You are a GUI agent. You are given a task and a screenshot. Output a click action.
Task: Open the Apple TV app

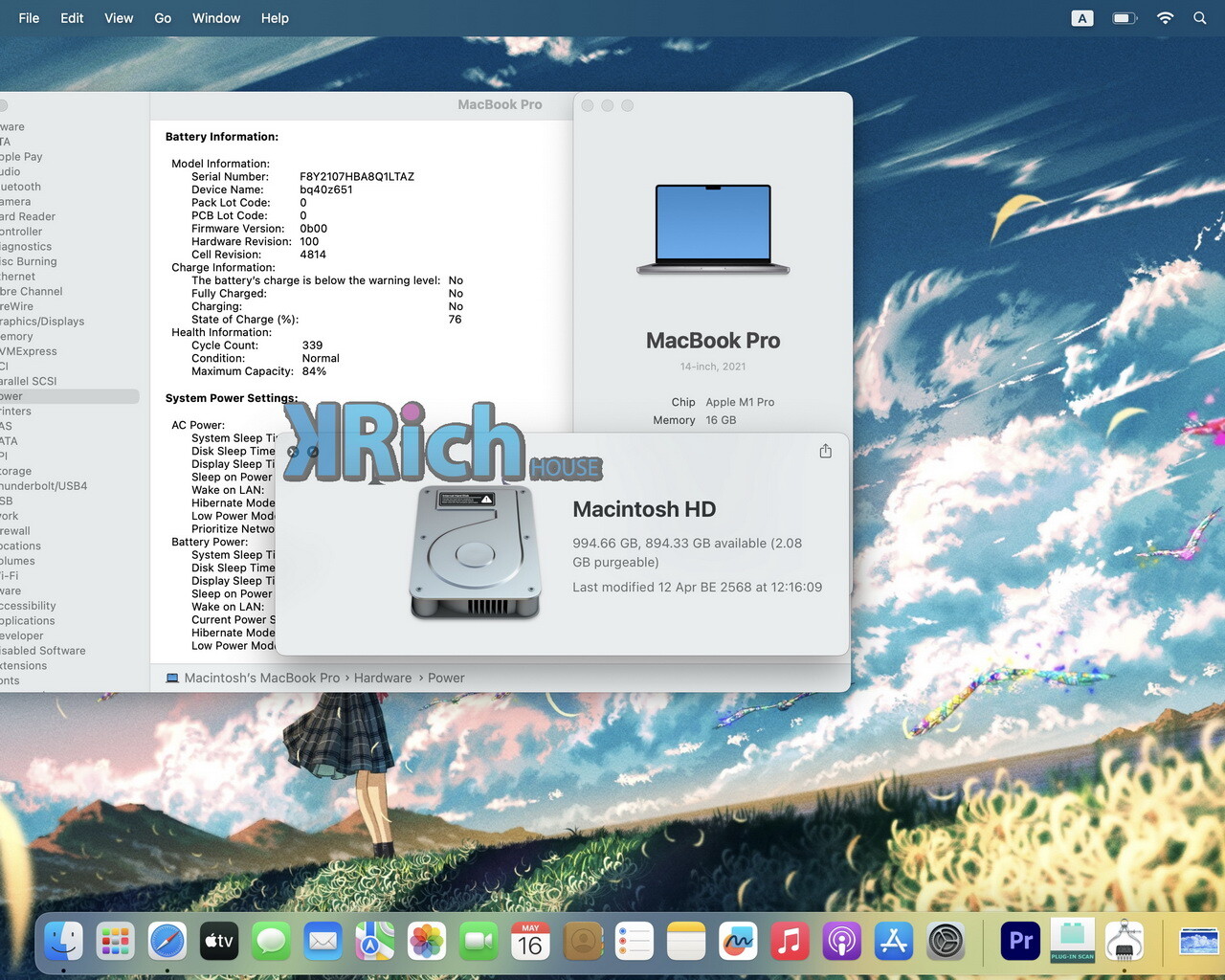pos(219,942)
